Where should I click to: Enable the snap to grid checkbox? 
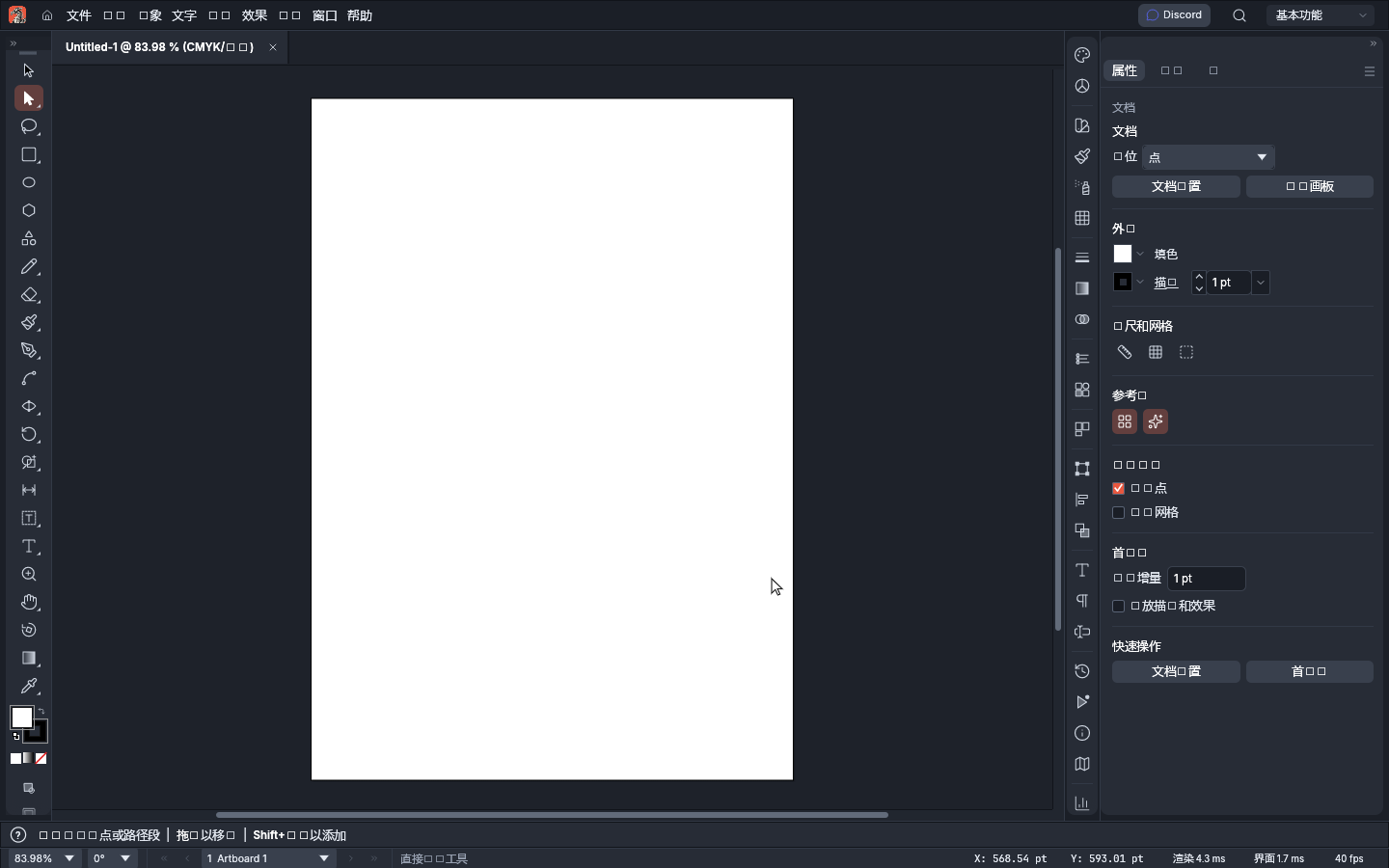(1119, 512)
